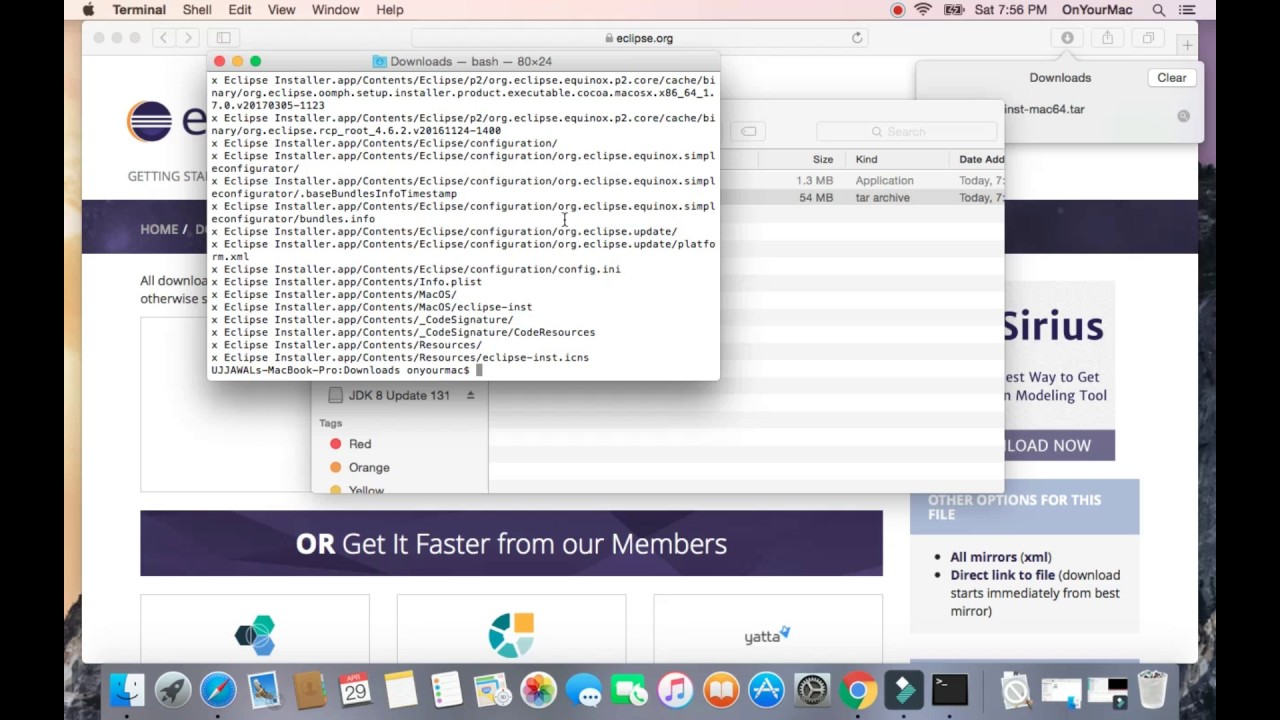1280x720 pixels.
Task: Open the Help menu
Action: click(389, 10)
